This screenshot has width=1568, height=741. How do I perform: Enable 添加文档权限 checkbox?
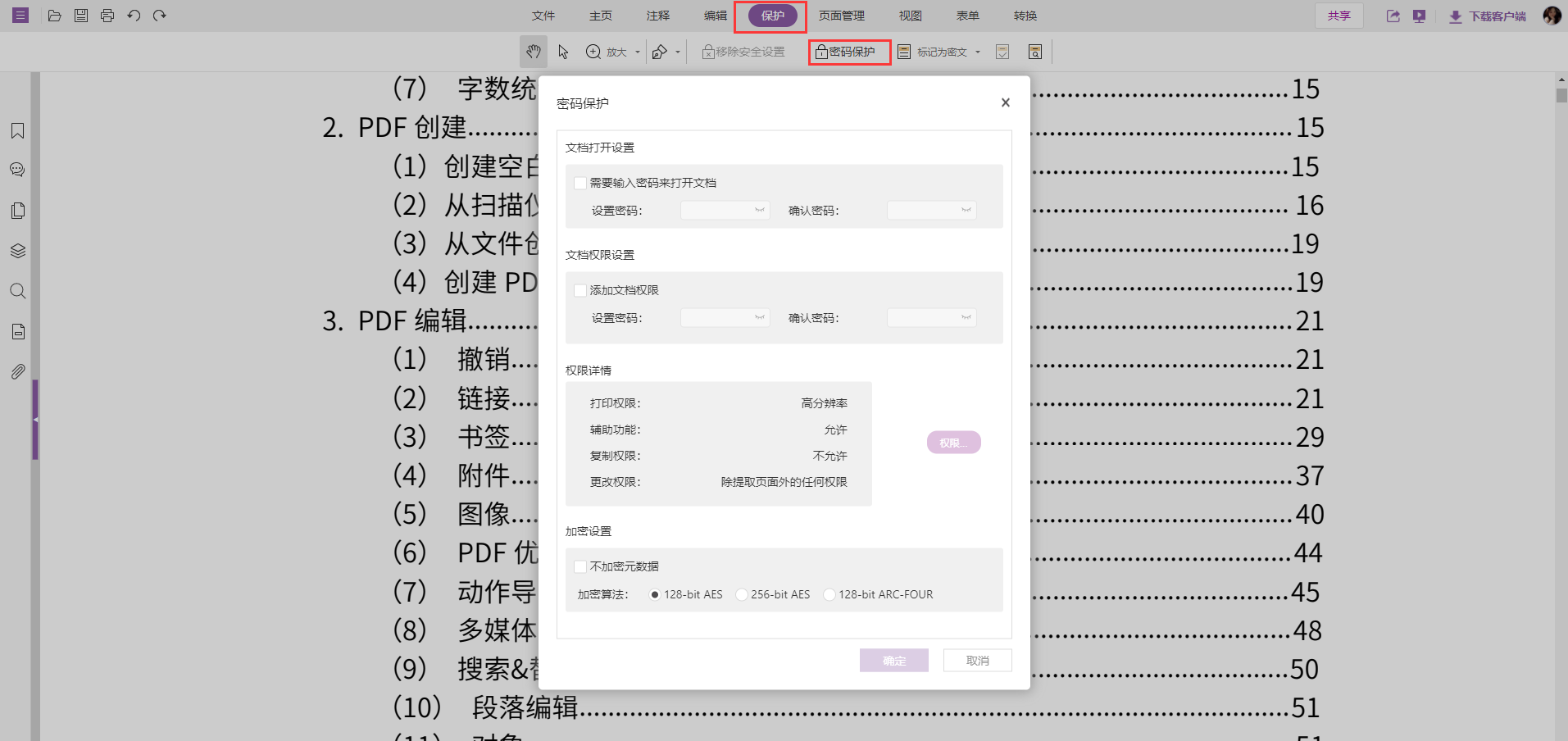[579, 289]
